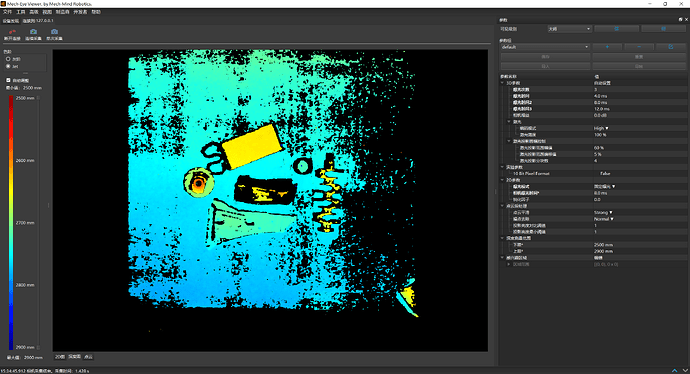Click the jet color scale bar in left panel
Image resolution: width=690 pixels, height=374 pixels.
pyautogui.click(x=11, y=222)
